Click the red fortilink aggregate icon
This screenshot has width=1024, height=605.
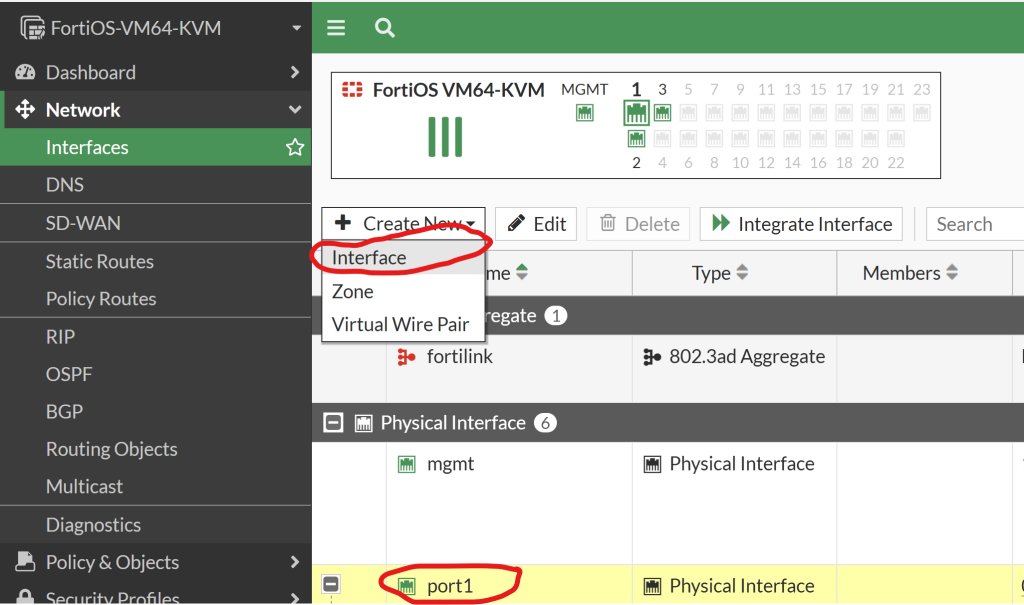tap(406, 357)
